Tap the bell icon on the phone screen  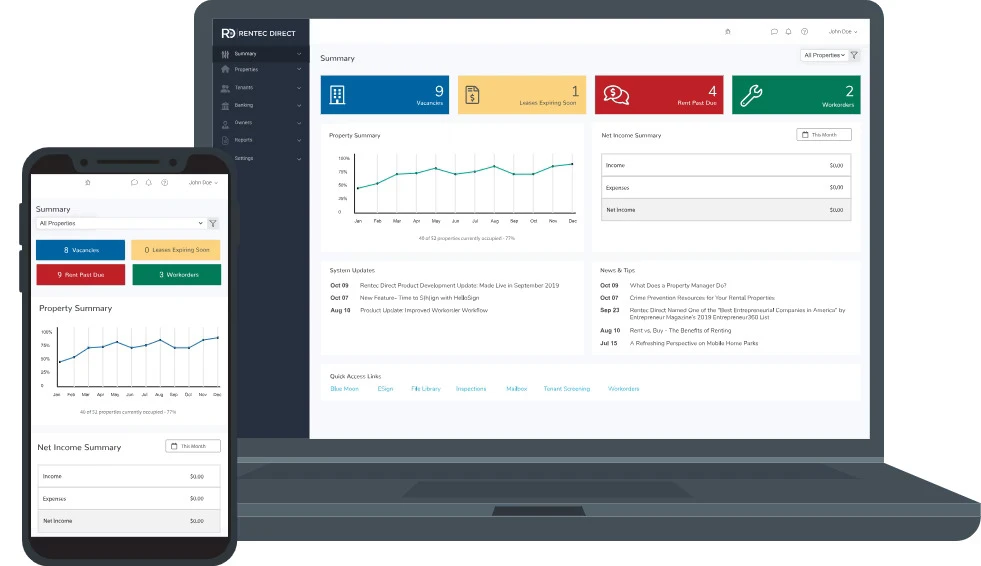[x=149, y=183]
